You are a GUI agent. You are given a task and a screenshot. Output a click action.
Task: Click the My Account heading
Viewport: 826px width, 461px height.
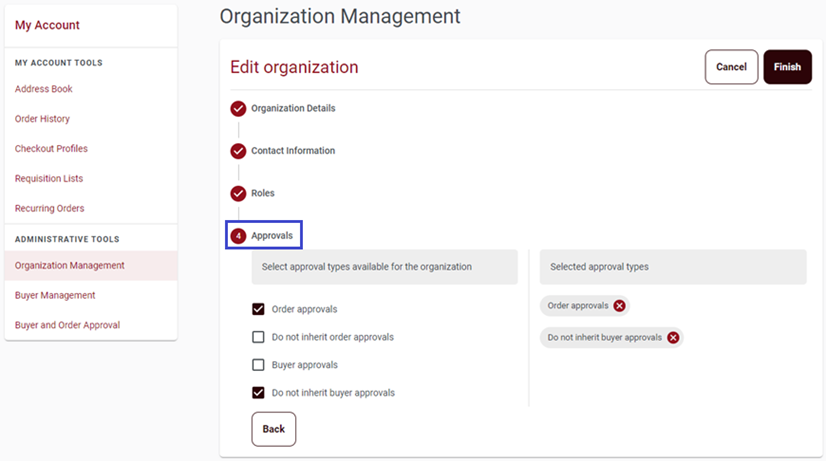pos(47,25)
